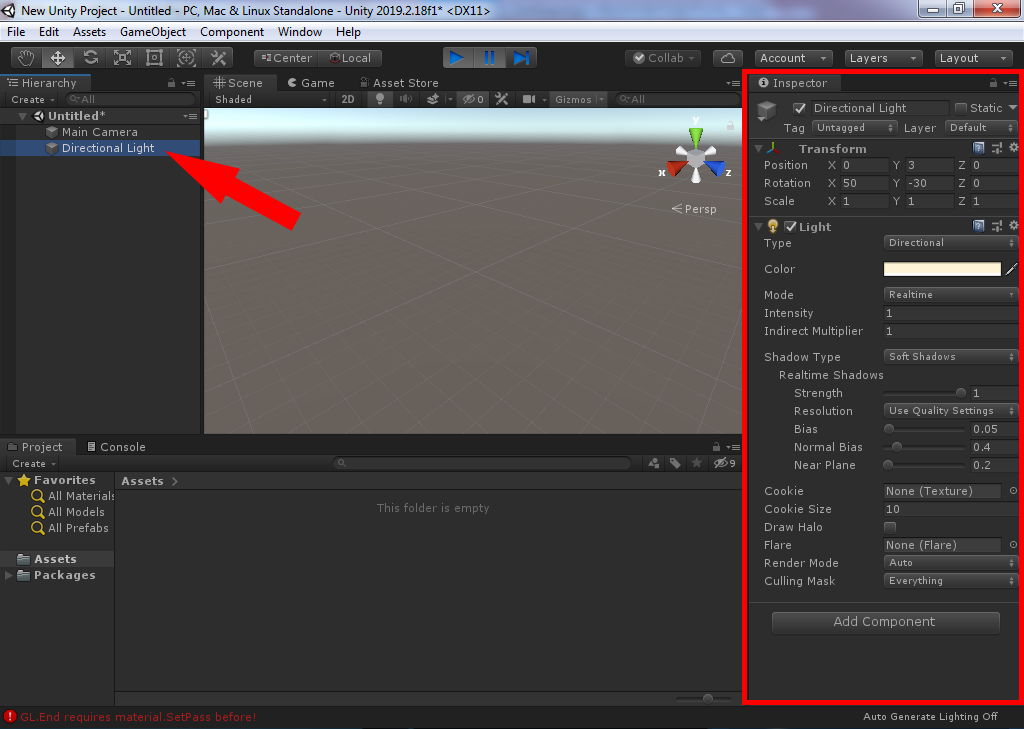This screenshot has width=1024, height=729.
Task: Toggle scene lighting bulb icon
Action: point(380,99)
